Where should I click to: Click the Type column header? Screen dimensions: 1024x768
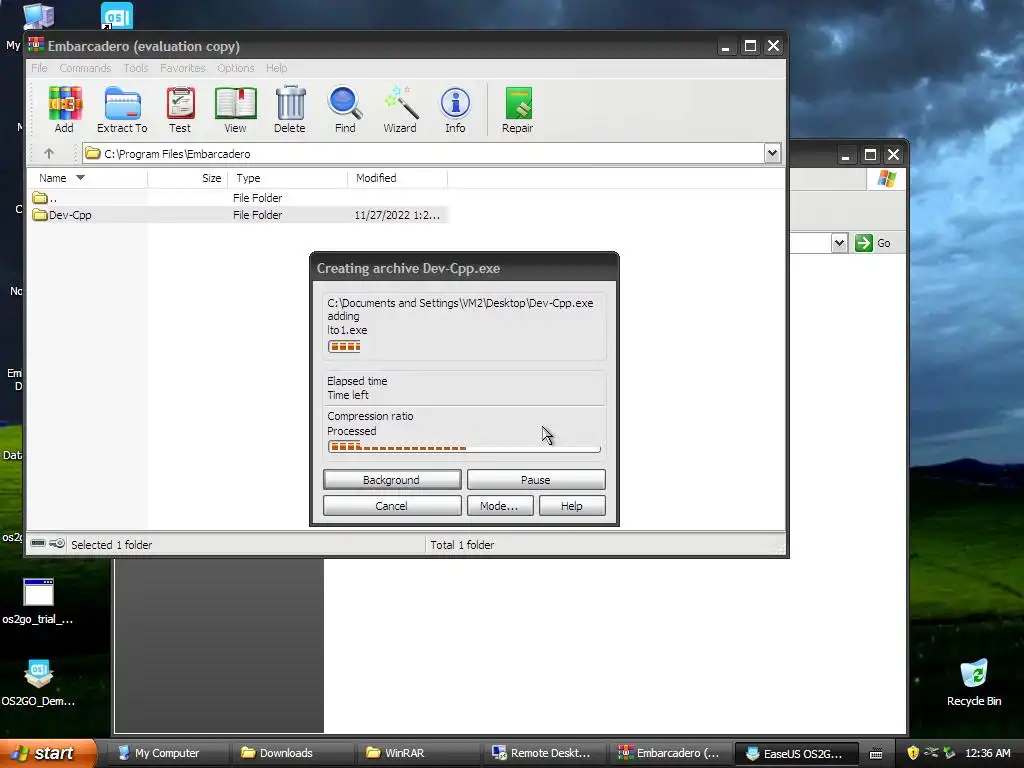coord(287,178)
